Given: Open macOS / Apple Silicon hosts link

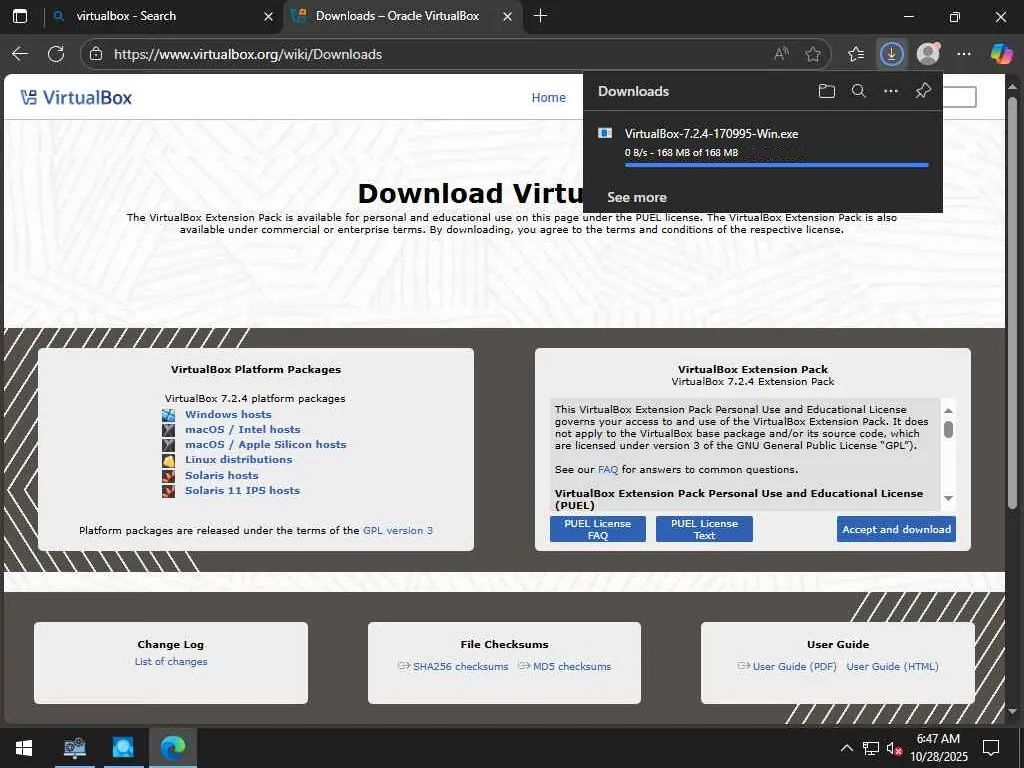Looking at the screenshot, I should 265,444.
